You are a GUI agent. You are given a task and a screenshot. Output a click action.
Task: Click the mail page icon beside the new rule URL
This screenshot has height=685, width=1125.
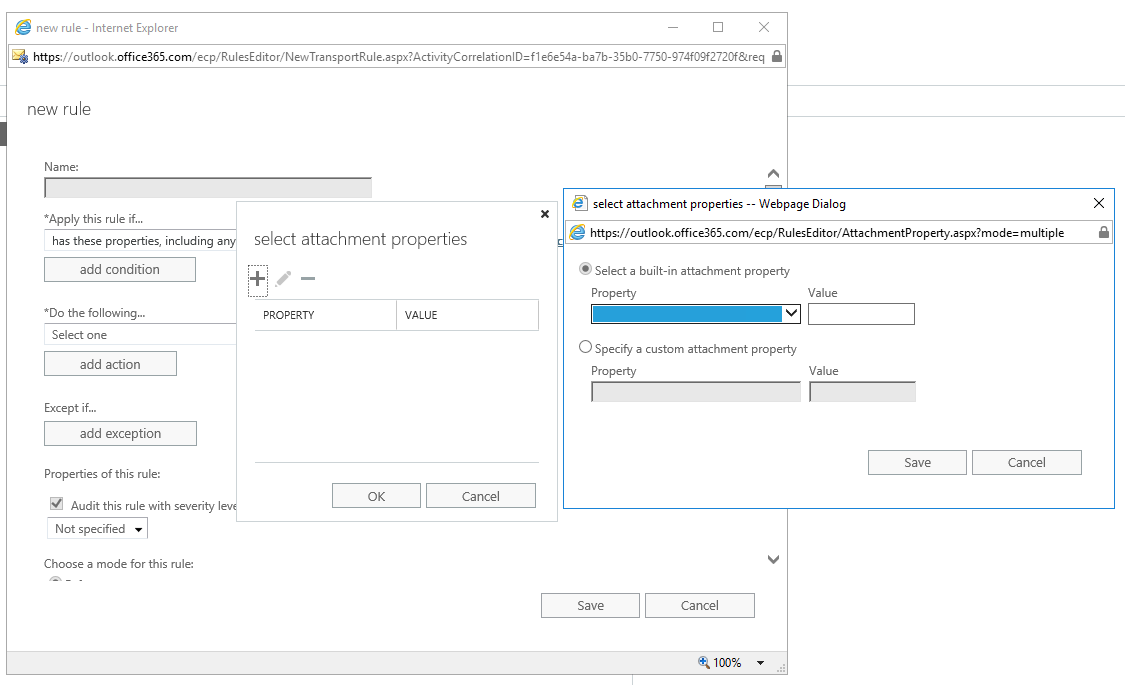19,57
